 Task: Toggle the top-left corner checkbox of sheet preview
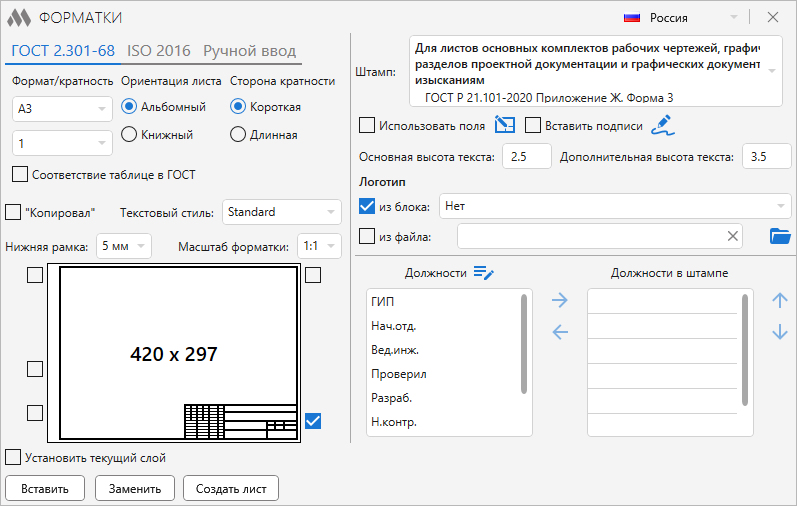pos(35,275)
